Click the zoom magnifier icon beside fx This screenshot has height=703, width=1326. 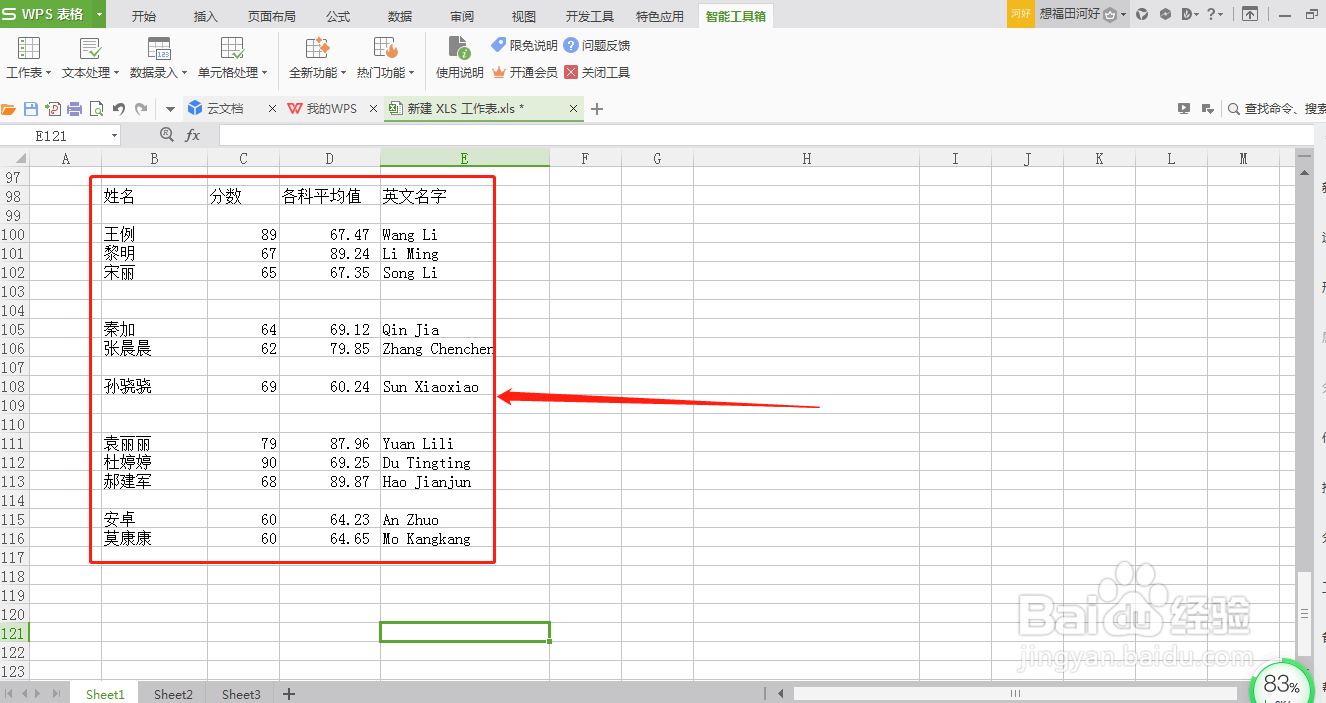point(167,135)
